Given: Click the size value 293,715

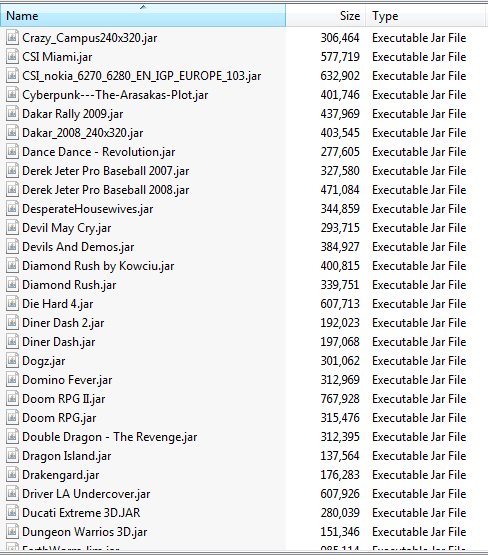Looking at the screenshot, I should point(340,228).
